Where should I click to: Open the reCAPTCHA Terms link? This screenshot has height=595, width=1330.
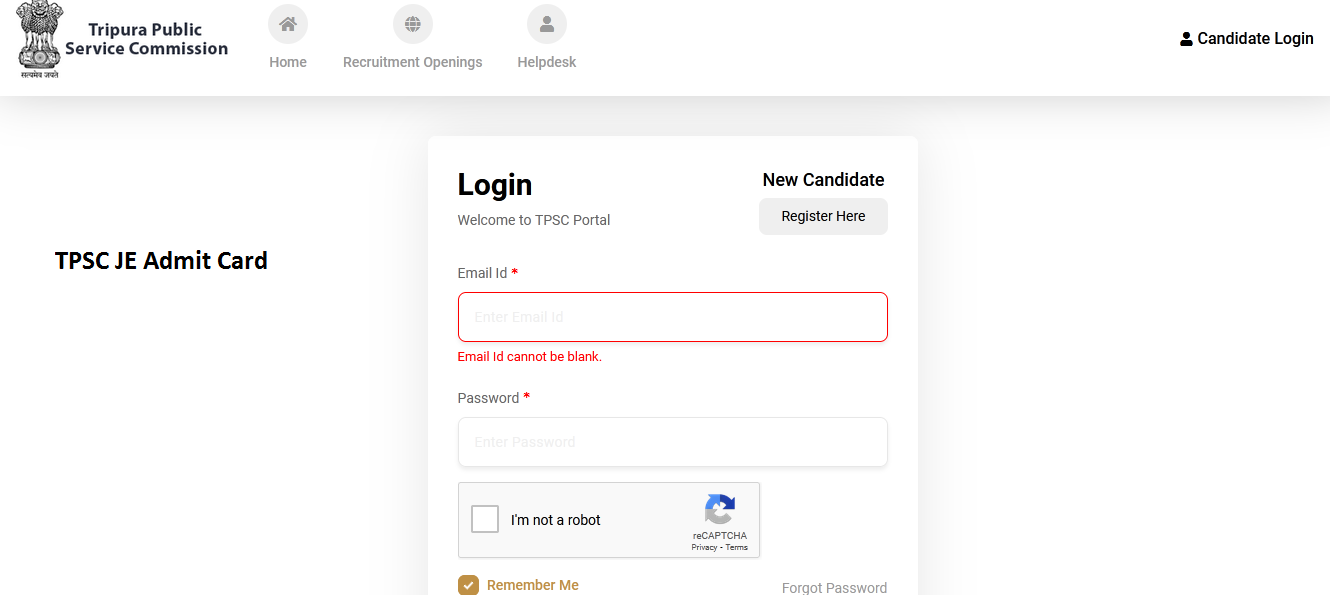coord(737,547)
